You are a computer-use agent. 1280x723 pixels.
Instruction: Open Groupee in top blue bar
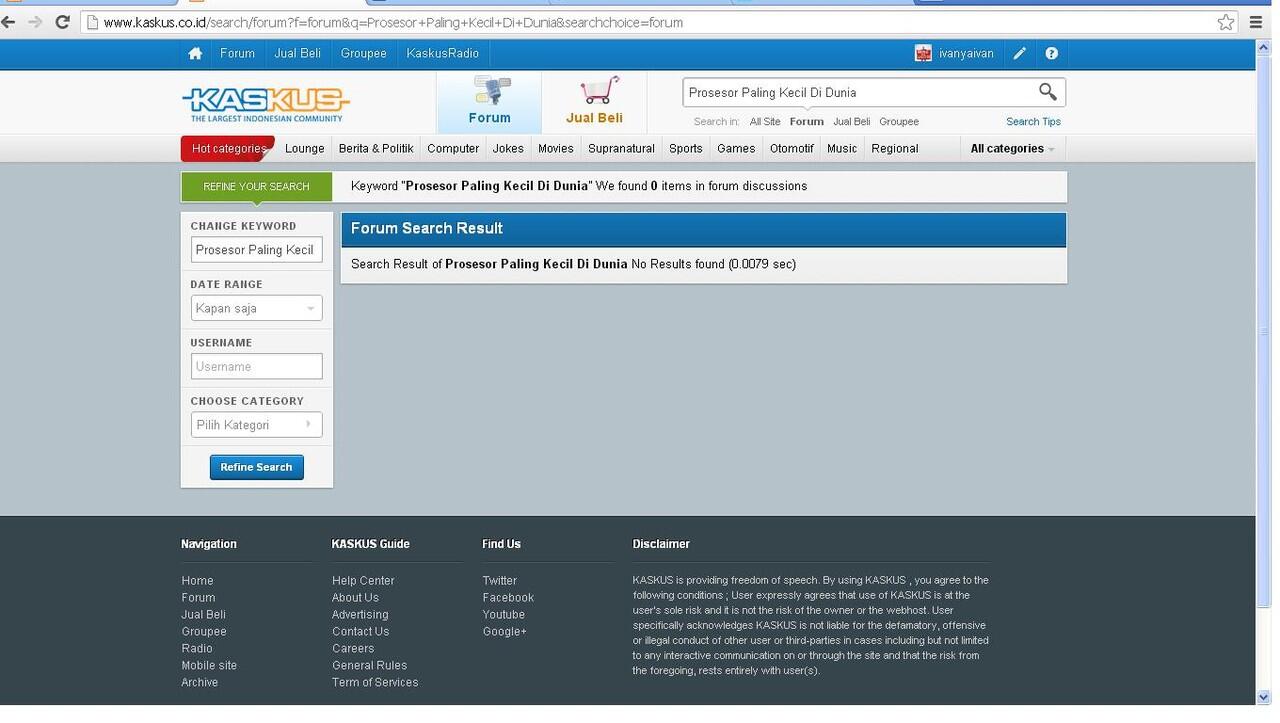click(x=363, y=54)
